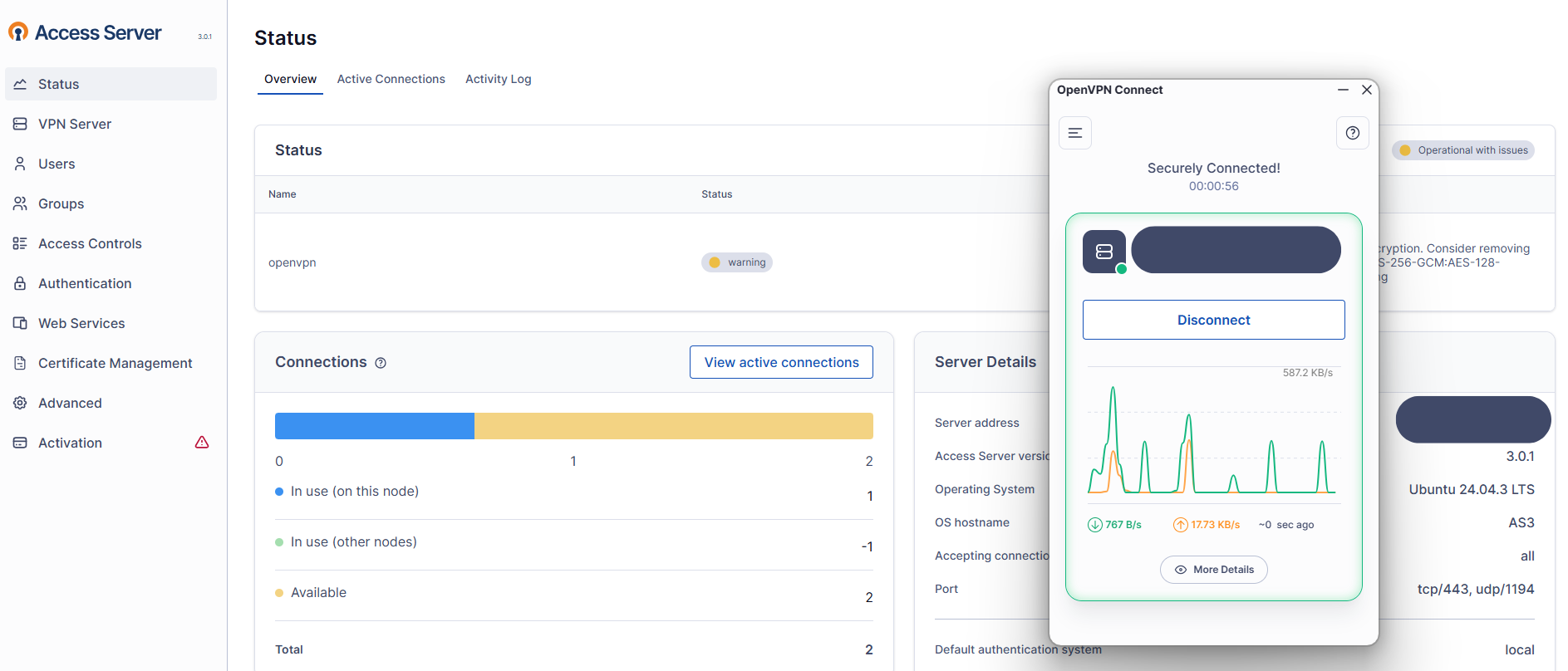Click the connected profile server icon
1568x671 pixels.
1104,252
